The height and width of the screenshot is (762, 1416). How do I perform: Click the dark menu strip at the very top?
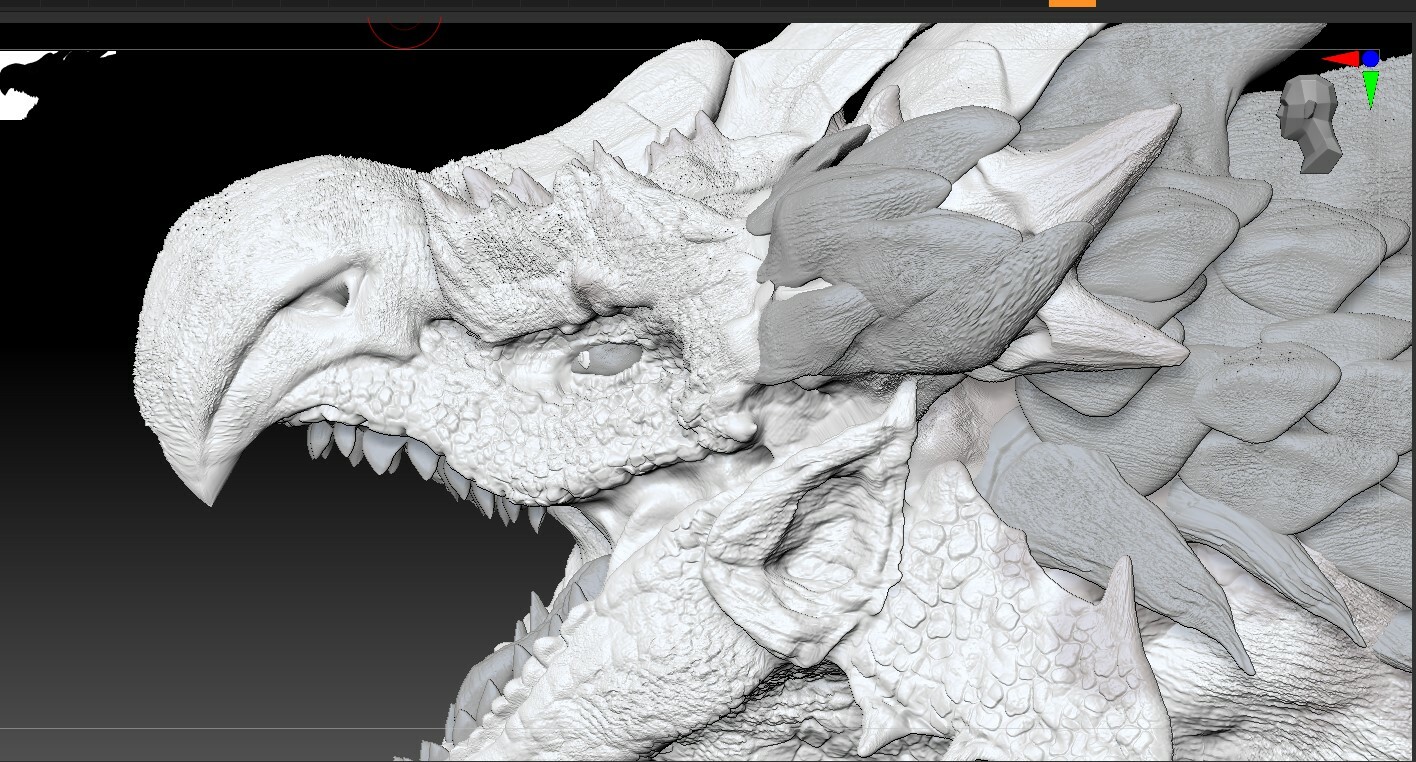(x=700, y=3)
